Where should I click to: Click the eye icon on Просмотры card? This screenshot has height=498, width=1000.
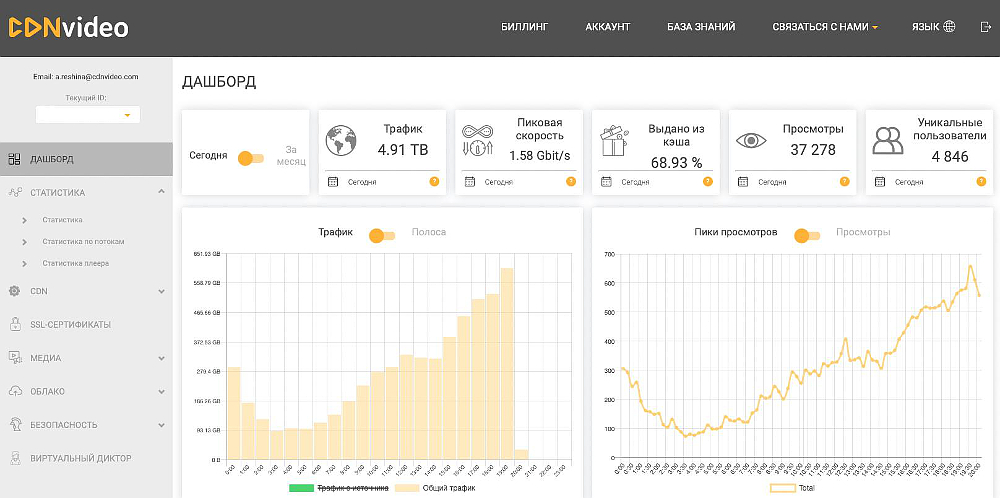[751, 140]
